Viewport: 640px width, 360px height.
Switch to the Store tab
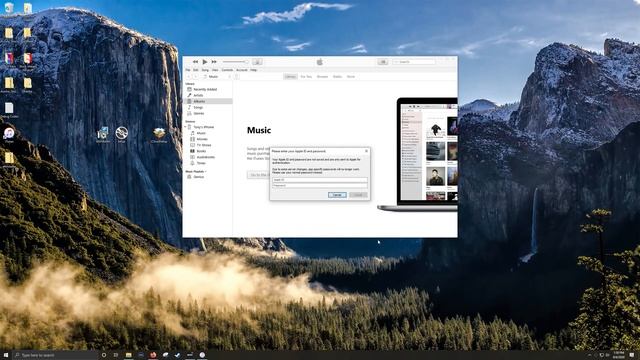point(351,76)
